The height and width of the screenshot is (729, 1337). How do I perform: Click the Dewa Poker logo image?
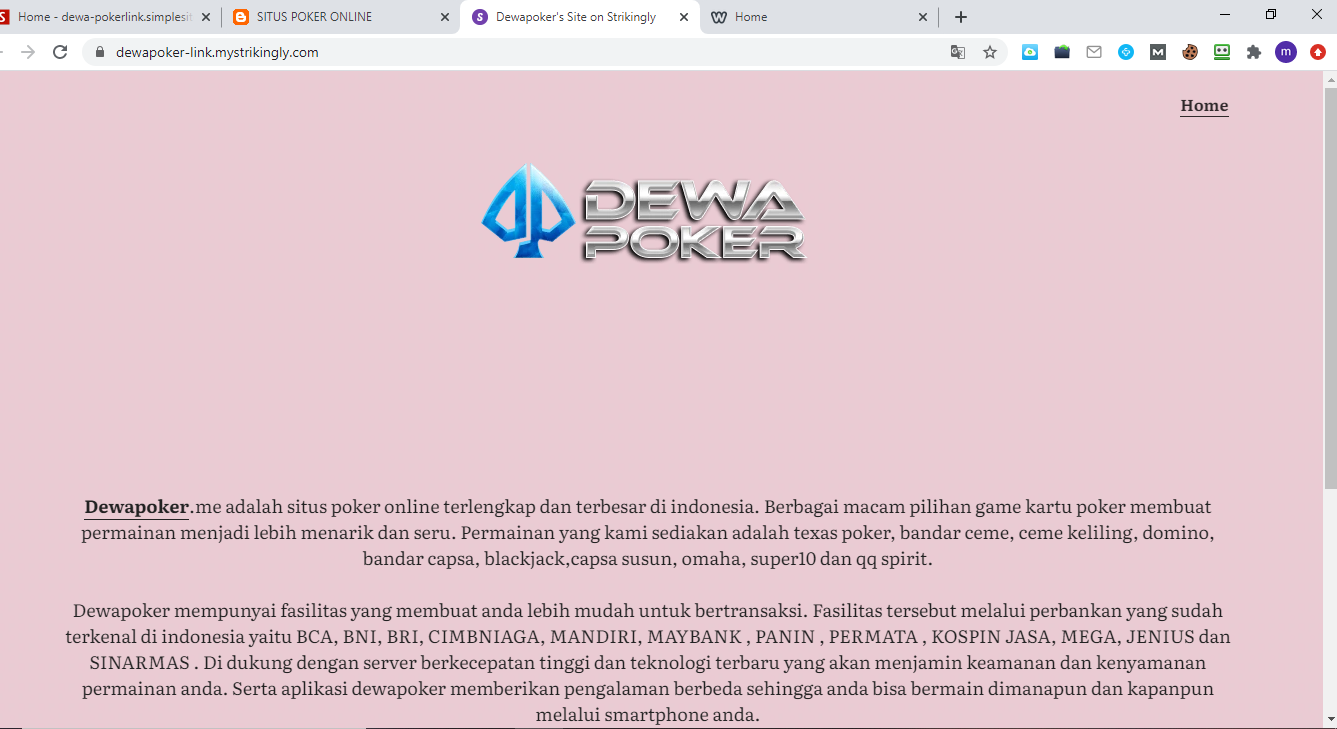(643, 213)
